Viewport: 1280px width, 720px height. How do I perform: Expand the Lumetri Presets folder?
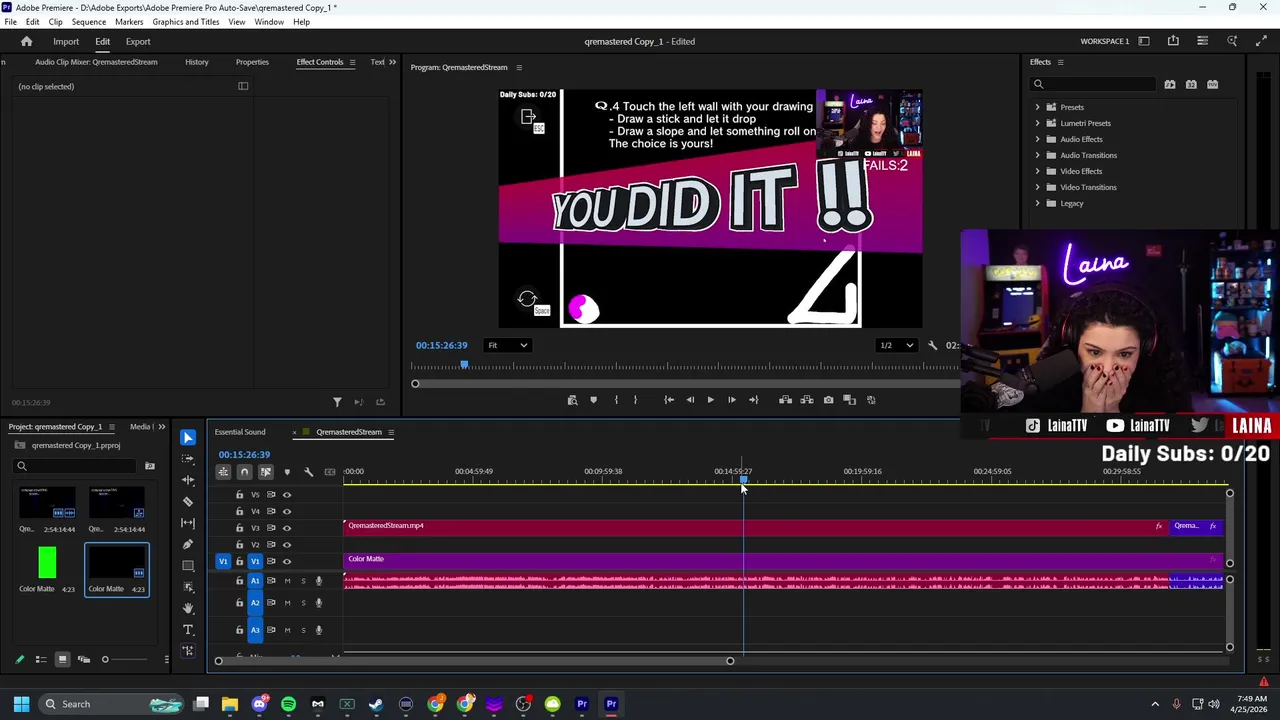tap(1038, 123)
